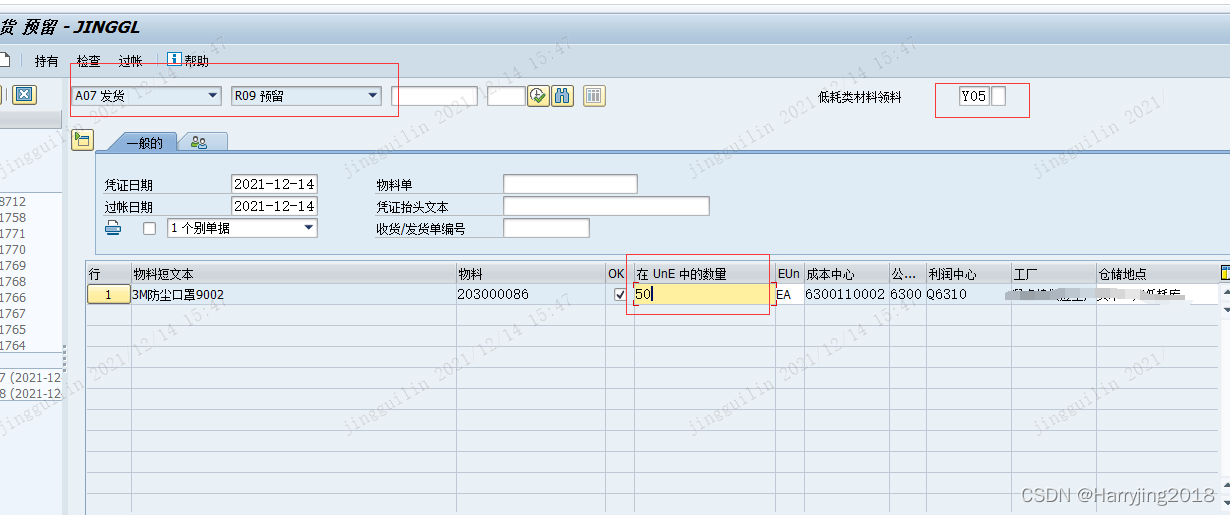The height and width of the screenshot is (515, 1230).
Task: Click the Y05 movement type field
Action: pyautogui.click(x=974, y=97)
